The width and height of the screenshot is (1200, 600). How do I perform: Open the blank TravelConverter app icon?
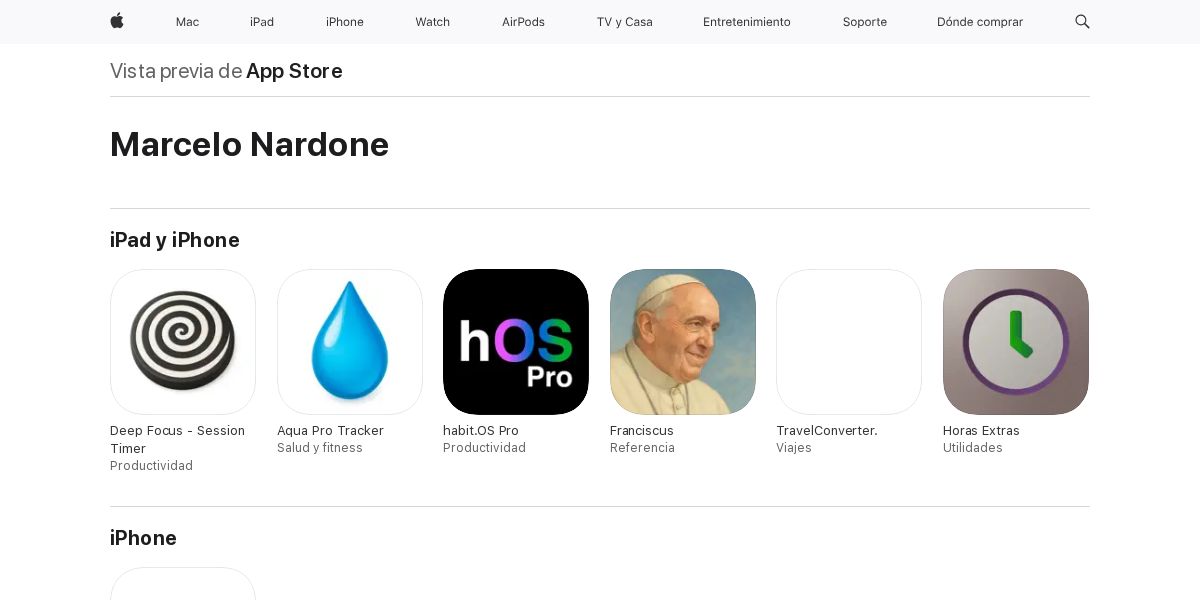(849, 342)
